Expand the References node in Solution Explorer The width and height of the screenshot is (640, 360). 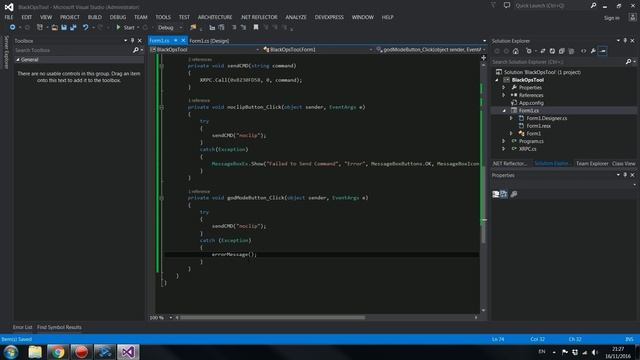(504, 95)
